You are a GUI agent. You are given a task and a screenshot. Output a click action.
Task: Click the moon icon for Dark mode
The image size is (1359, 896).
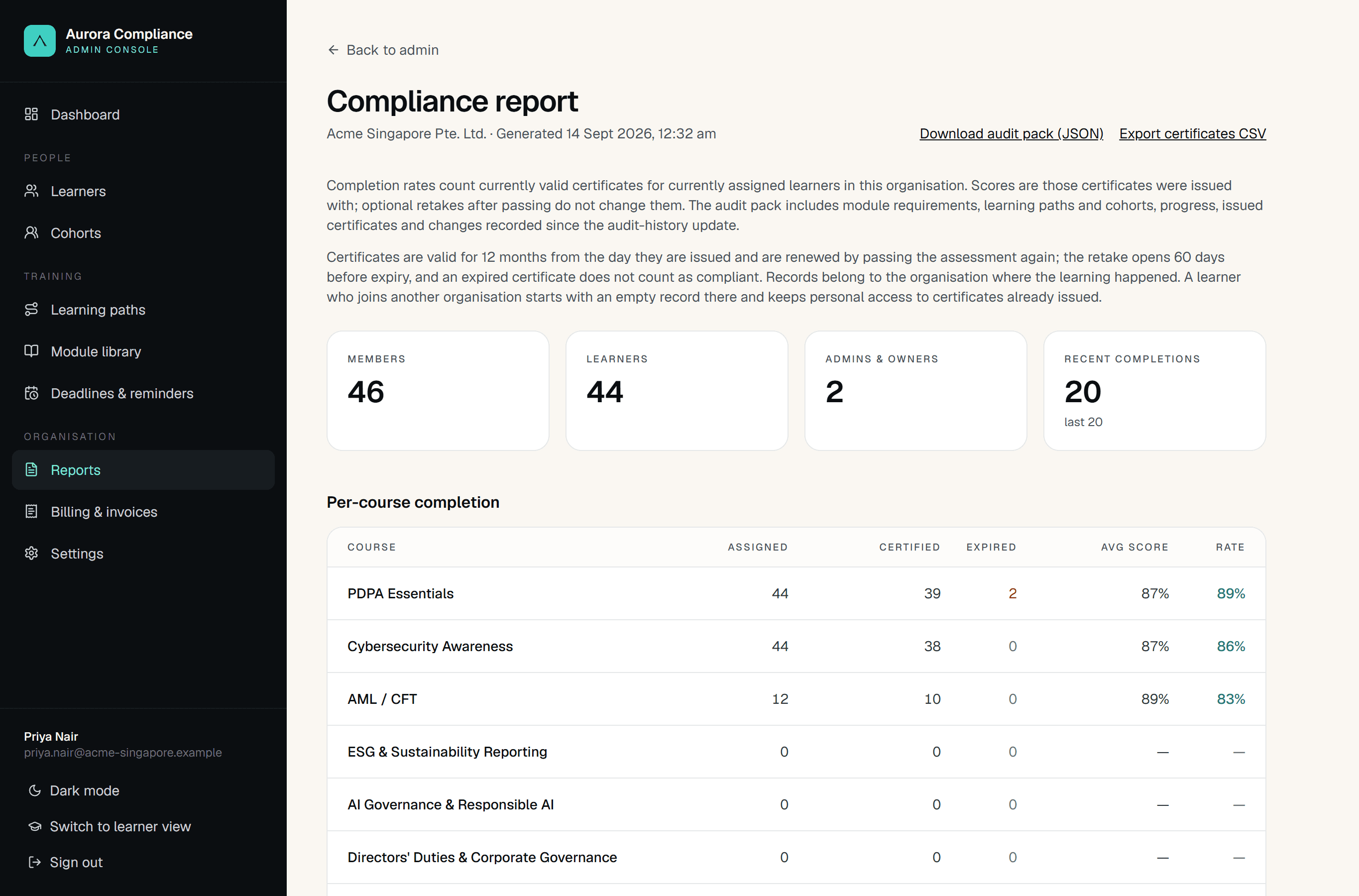35,790
